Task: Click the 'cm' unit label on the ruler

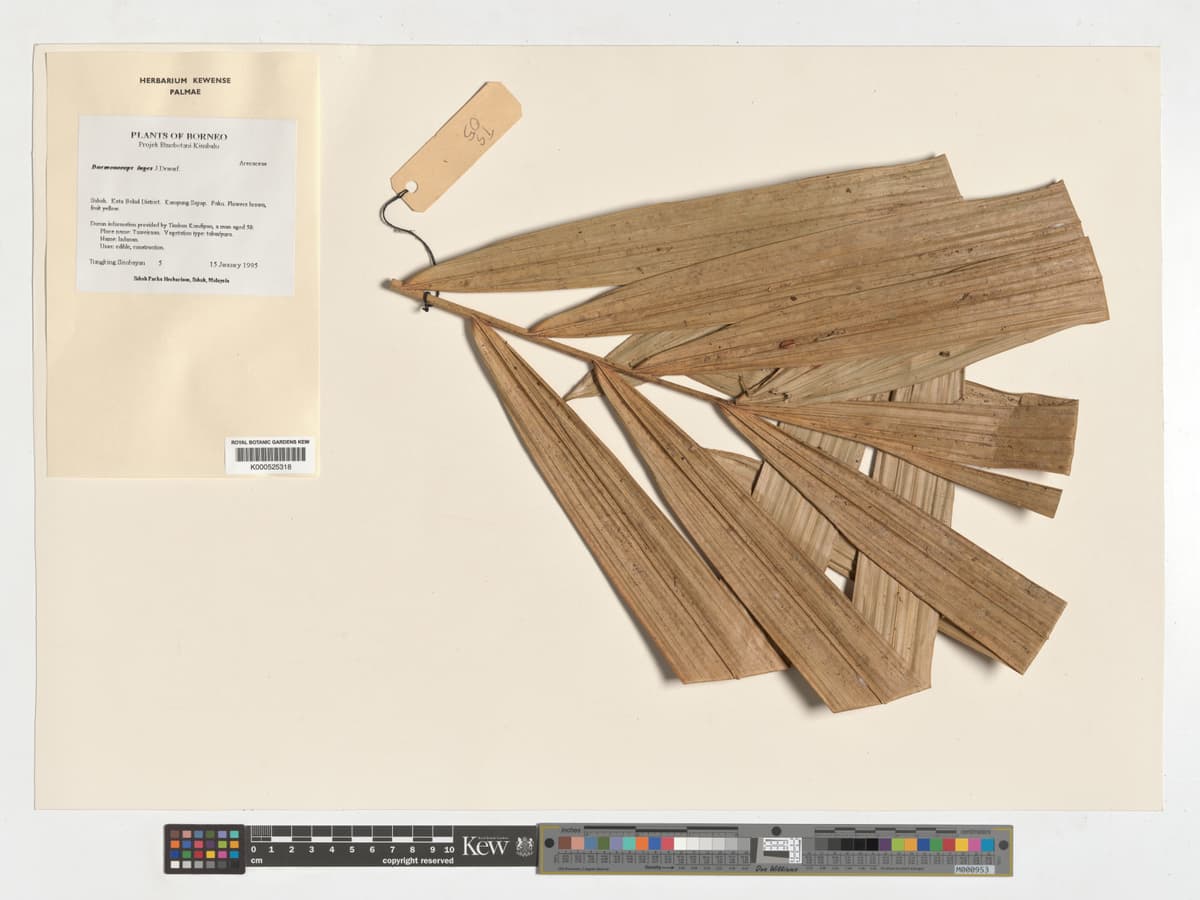Action: point(256,860)
